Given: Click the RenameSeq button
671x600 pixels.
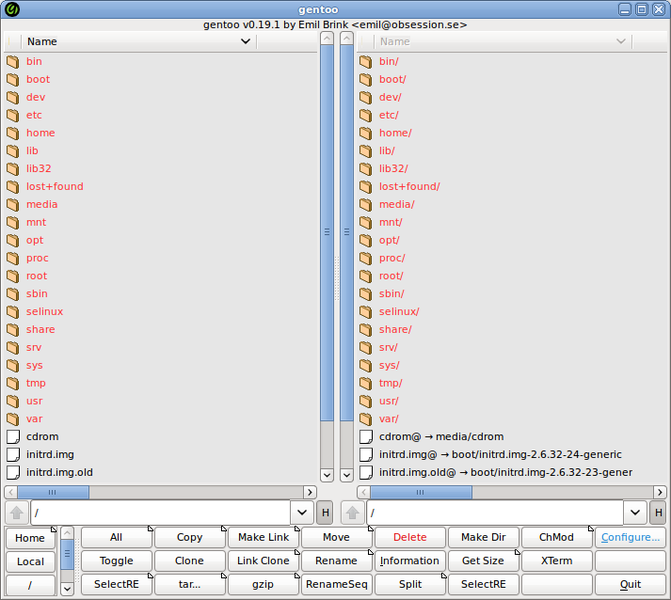Looking at the screenshot, I should pos(336,585).
